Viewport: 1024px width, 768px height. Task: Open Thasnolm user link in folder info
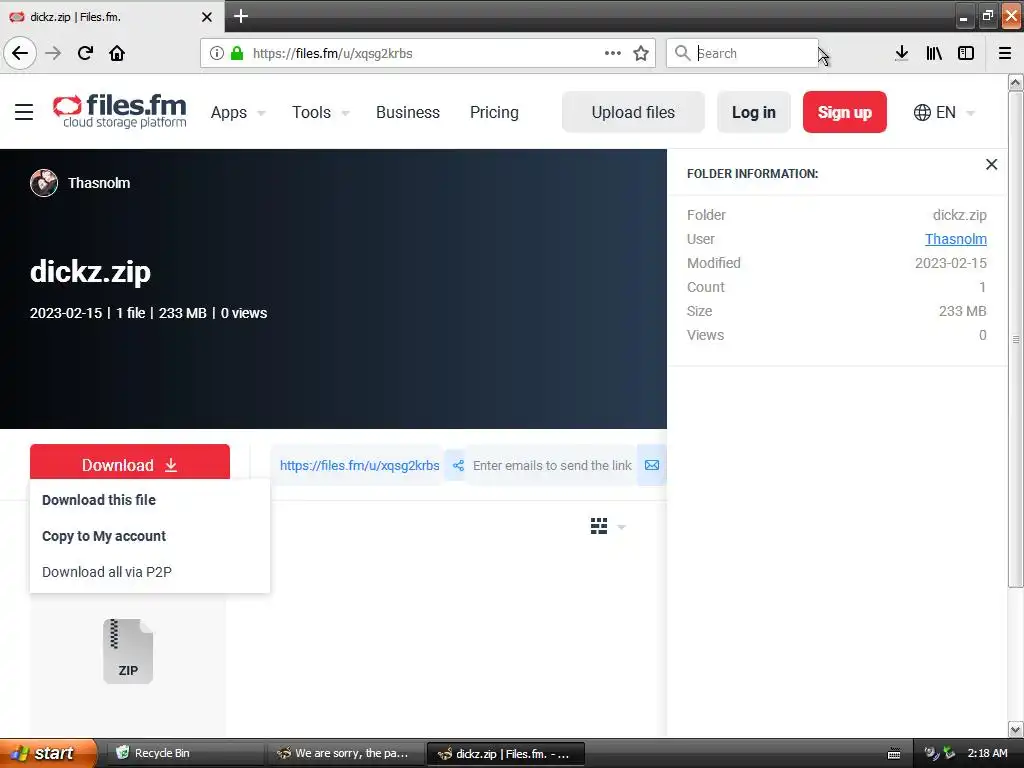[x=955, y=239]
